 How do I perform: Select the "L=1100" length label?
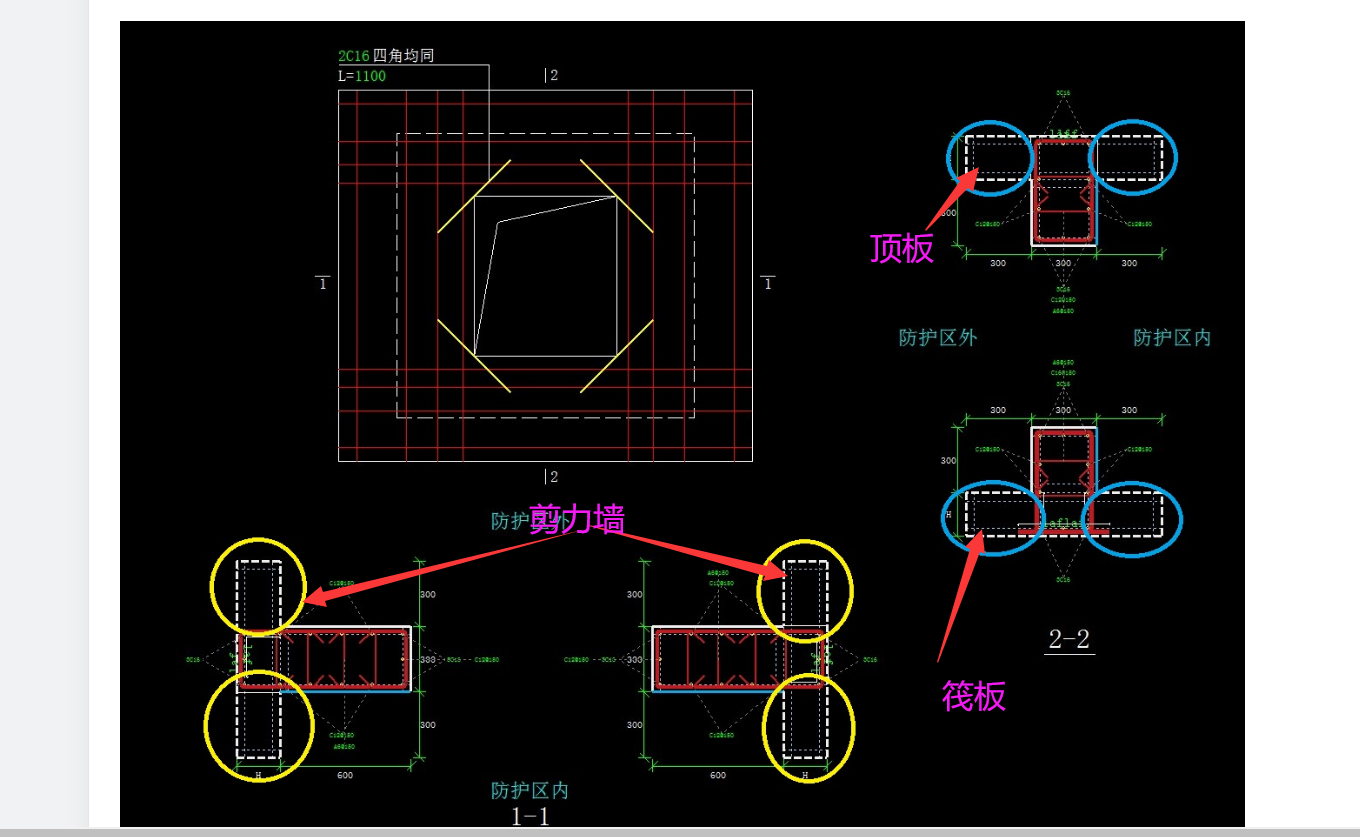pyautogui.click(x=362, y=76)
